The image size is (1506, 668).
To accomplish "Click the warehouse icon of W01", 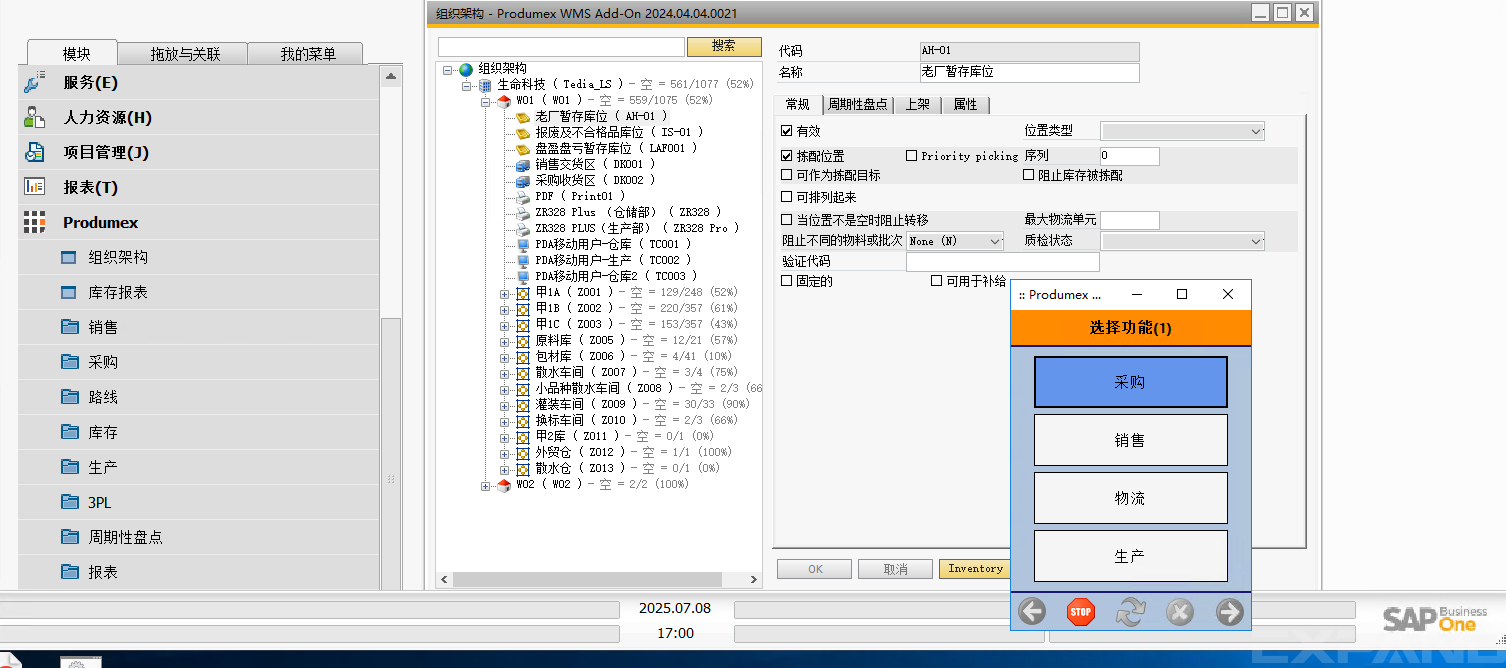I will 504,101.
